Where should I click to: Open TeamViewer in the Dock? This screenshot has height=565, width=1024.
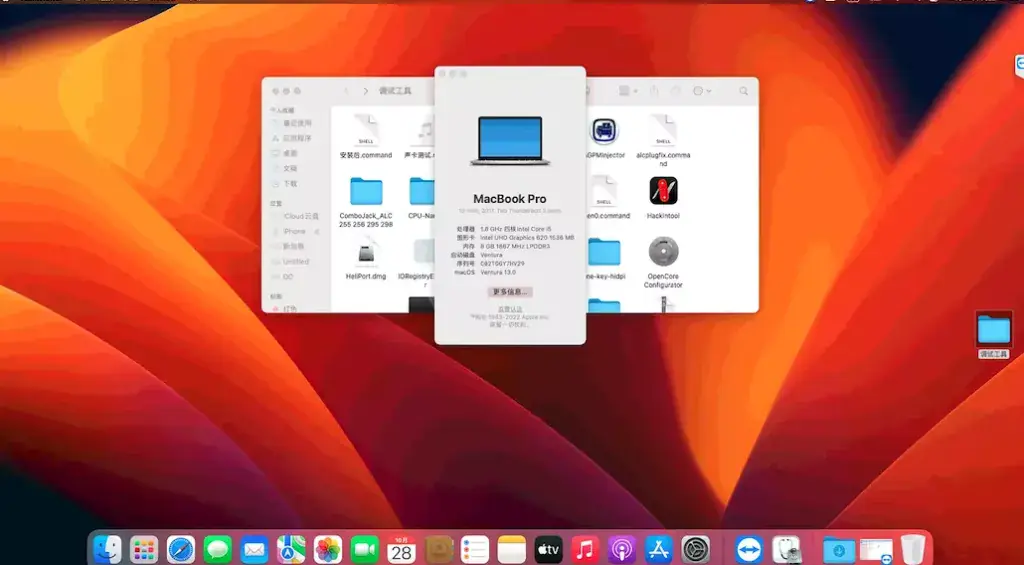pyautogui.click(x=748, y=550)
